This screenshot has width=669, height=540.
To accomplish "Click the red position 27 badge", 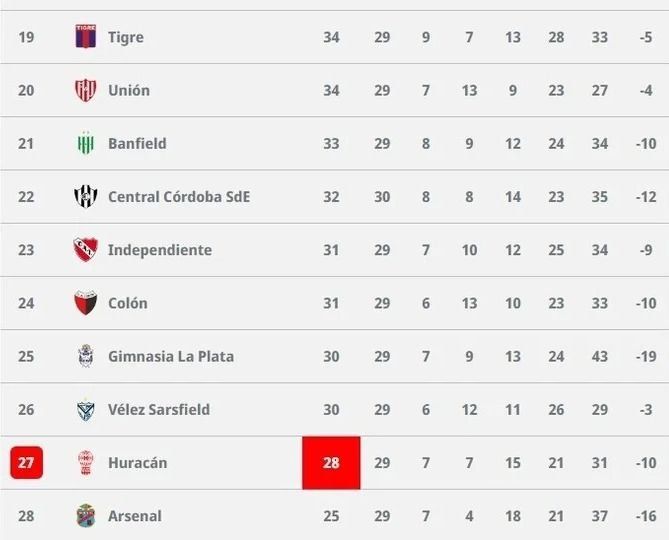I will tap(26, 463).
